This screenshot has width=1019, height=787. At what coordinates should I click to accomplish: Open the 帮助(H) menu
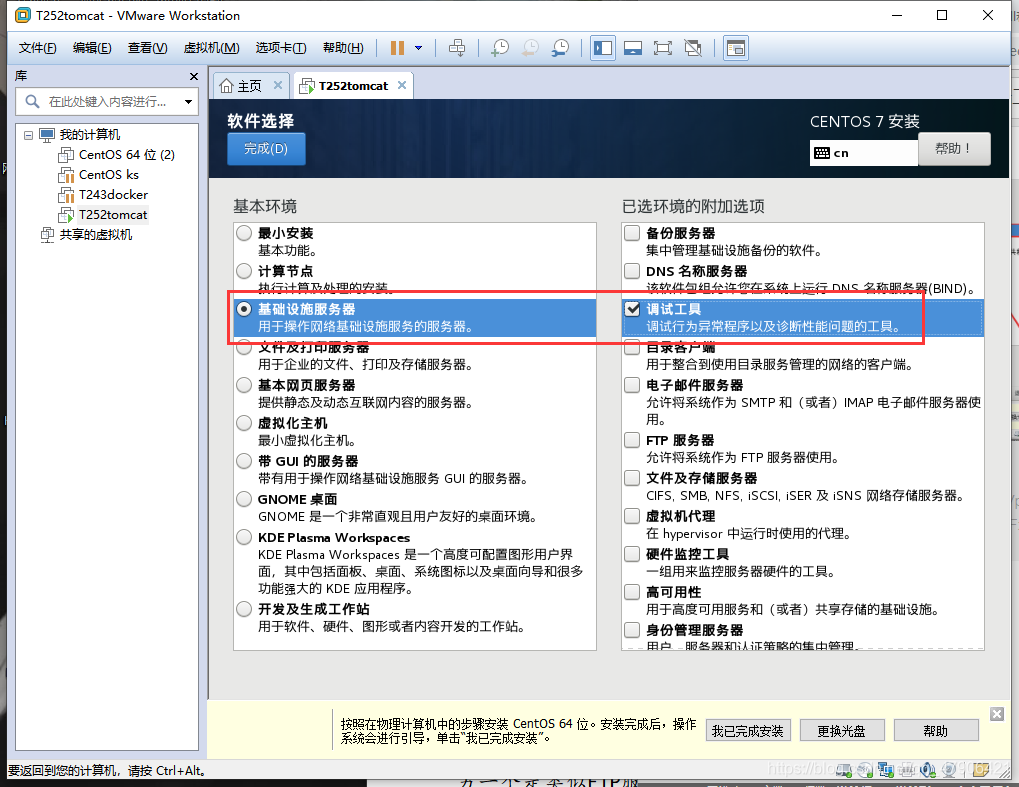[x=343, y=48]
